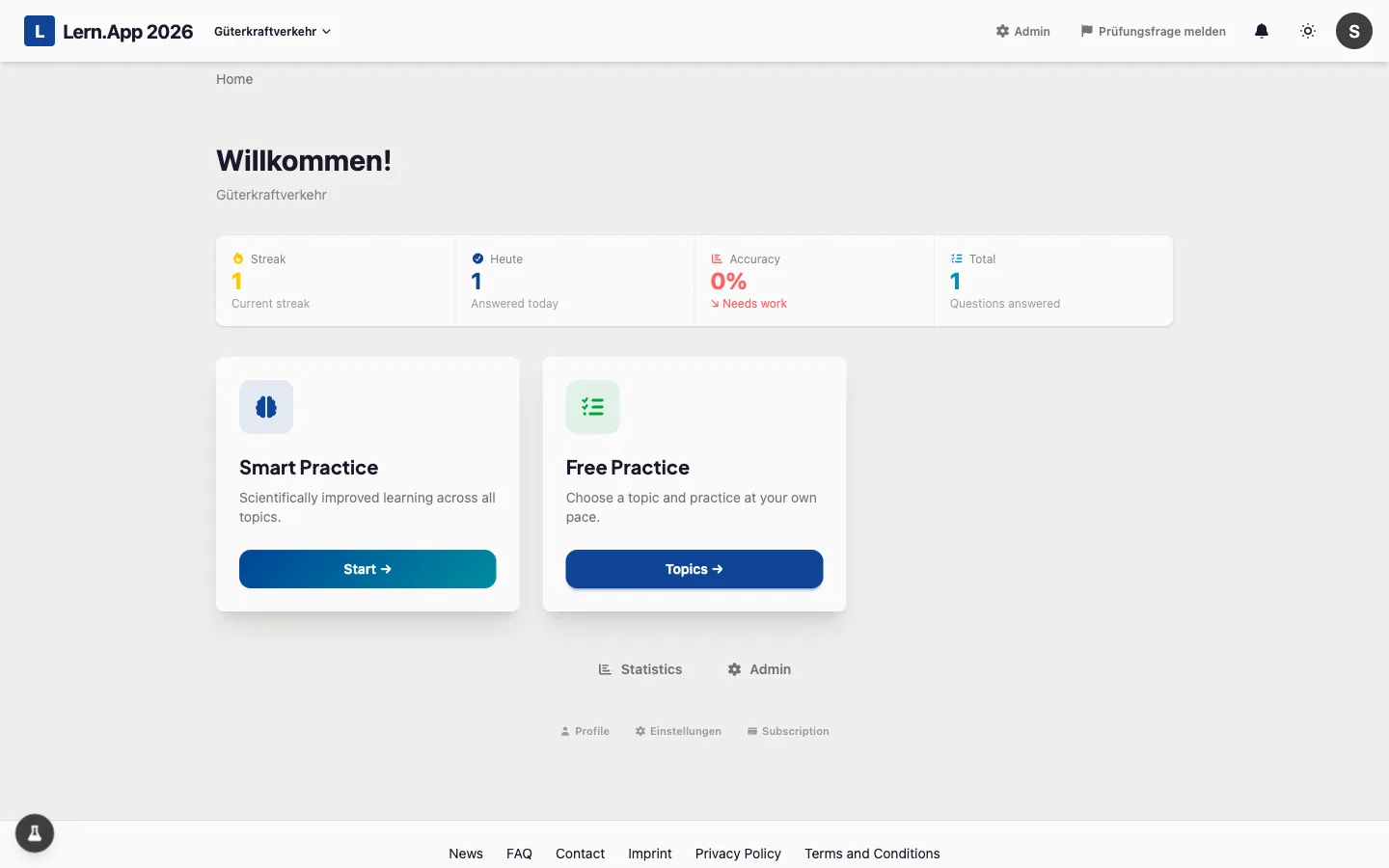
Task: Click the Questions answered text
Action: pos(1005,304)
